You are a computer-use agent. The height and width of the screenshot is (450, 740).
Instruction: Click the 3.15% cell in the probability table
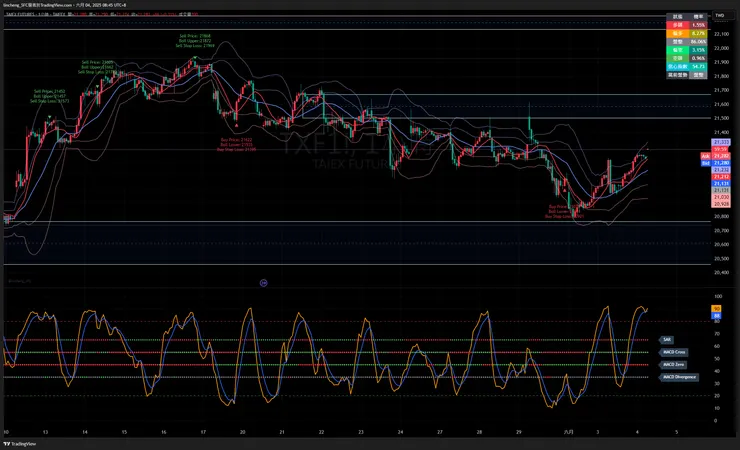tap(698, 50)
